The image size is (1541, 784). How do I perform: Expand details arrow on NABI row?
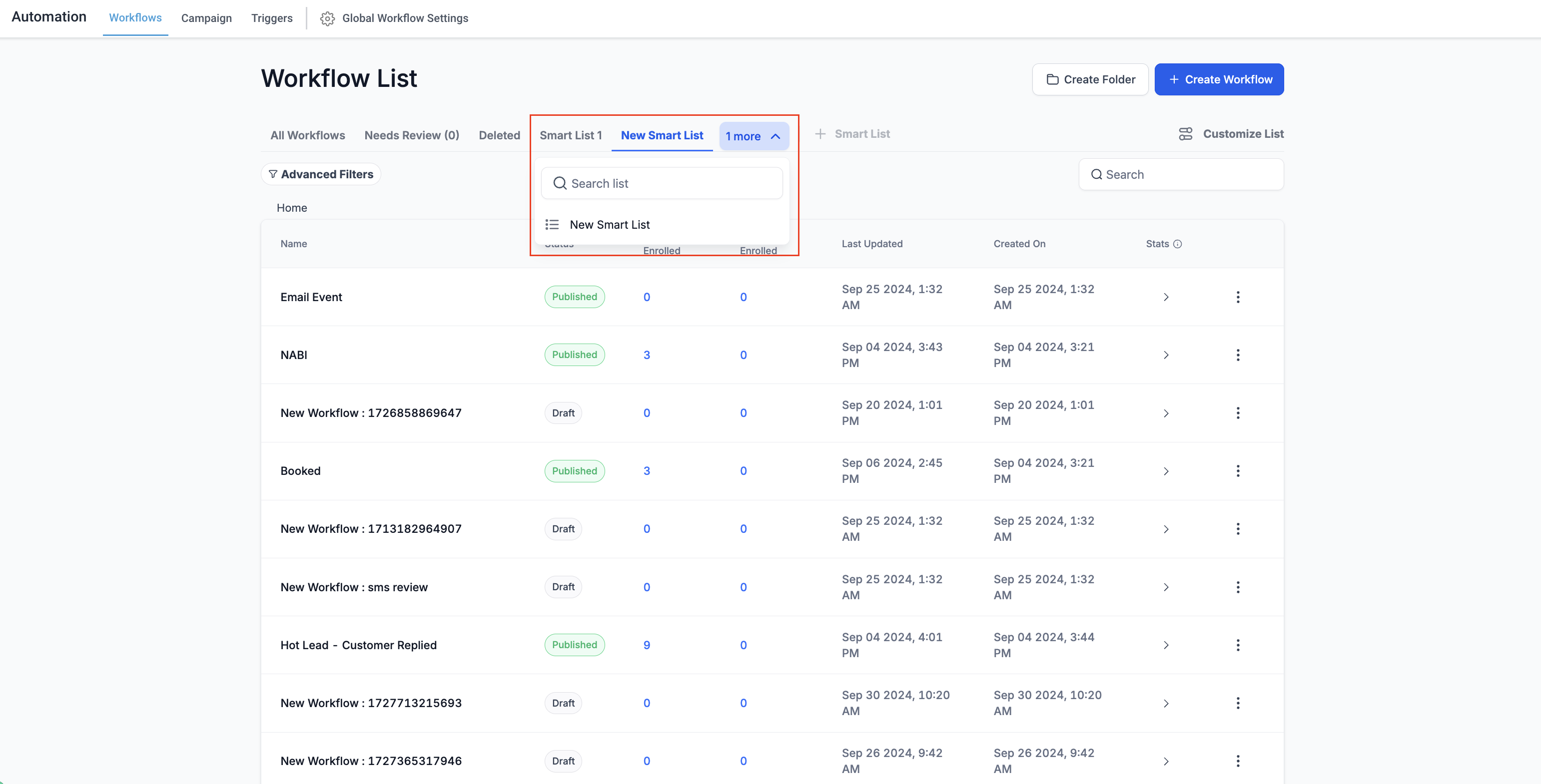(1166, 355)
